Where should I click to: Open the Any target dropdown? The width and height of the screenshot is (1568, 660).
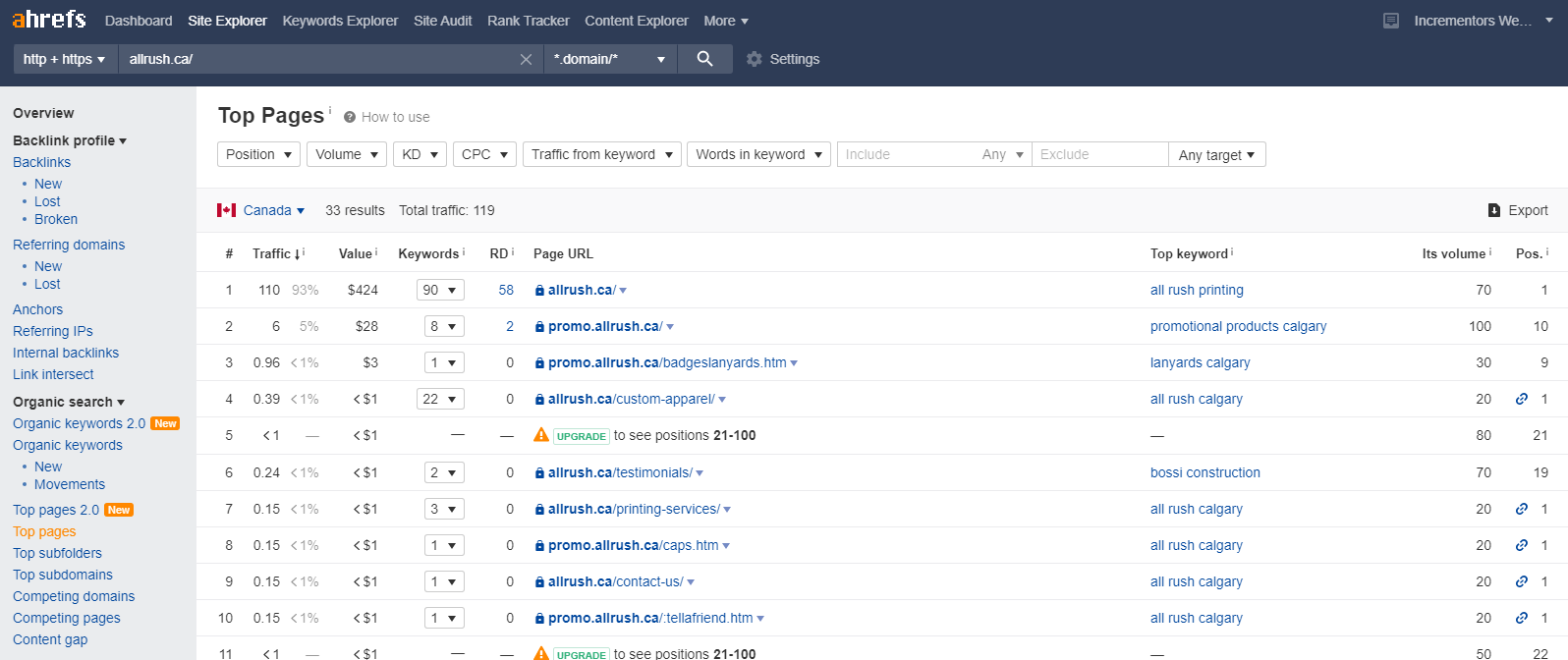(1216, 154)
